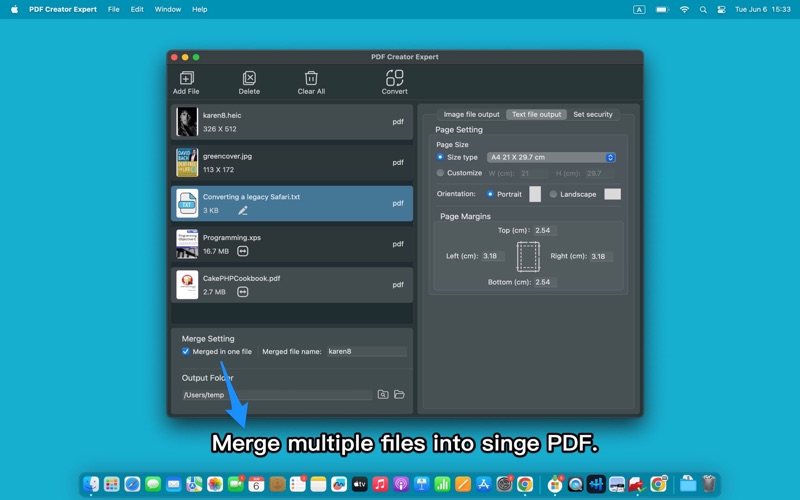800x500 pixels.
Task: Toggle the Merged in one file checkbox
Action: click(x=186, y=352)
